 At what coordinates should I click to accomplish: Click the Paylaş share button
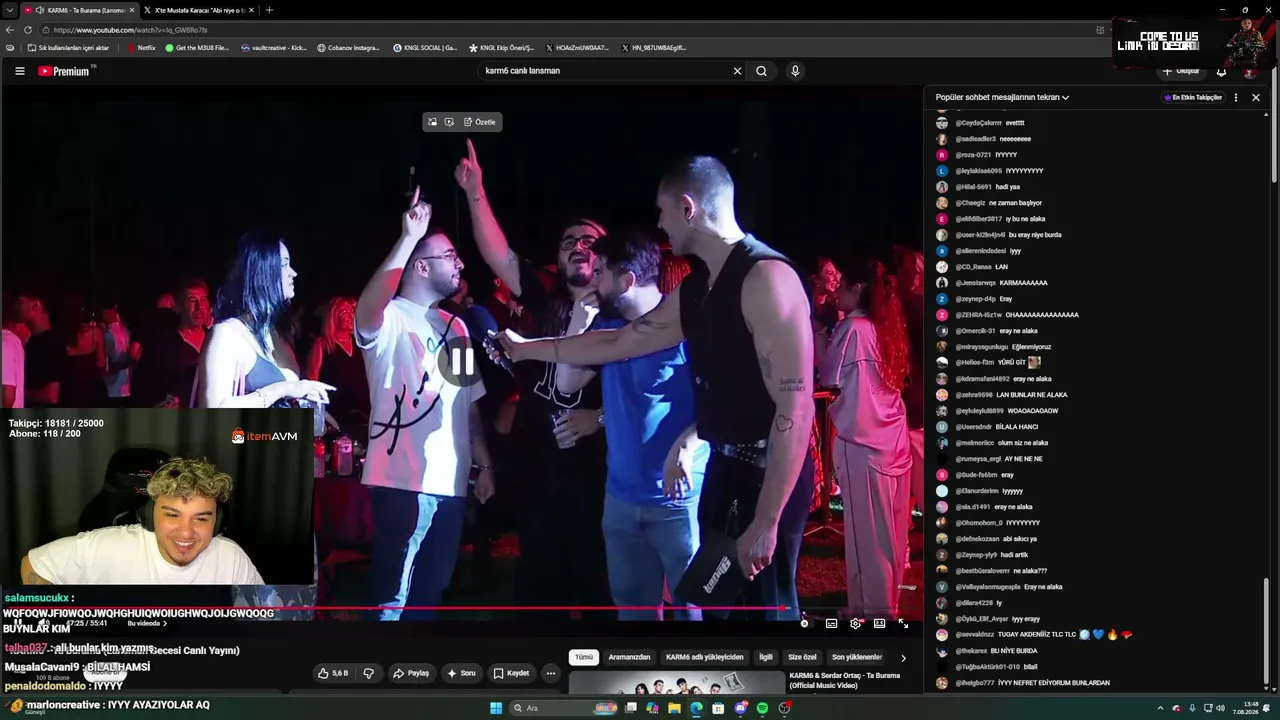click(411, 673)
